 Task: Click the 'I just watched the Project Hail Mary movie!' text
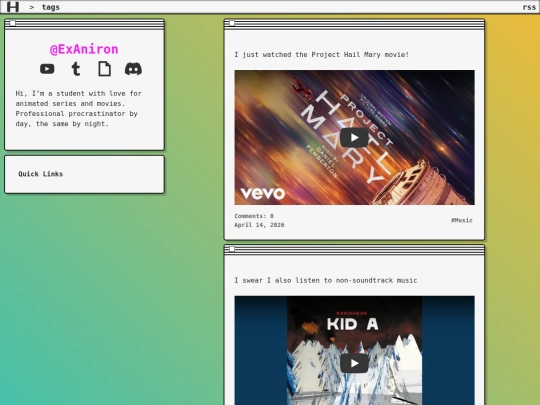point(322,54)
